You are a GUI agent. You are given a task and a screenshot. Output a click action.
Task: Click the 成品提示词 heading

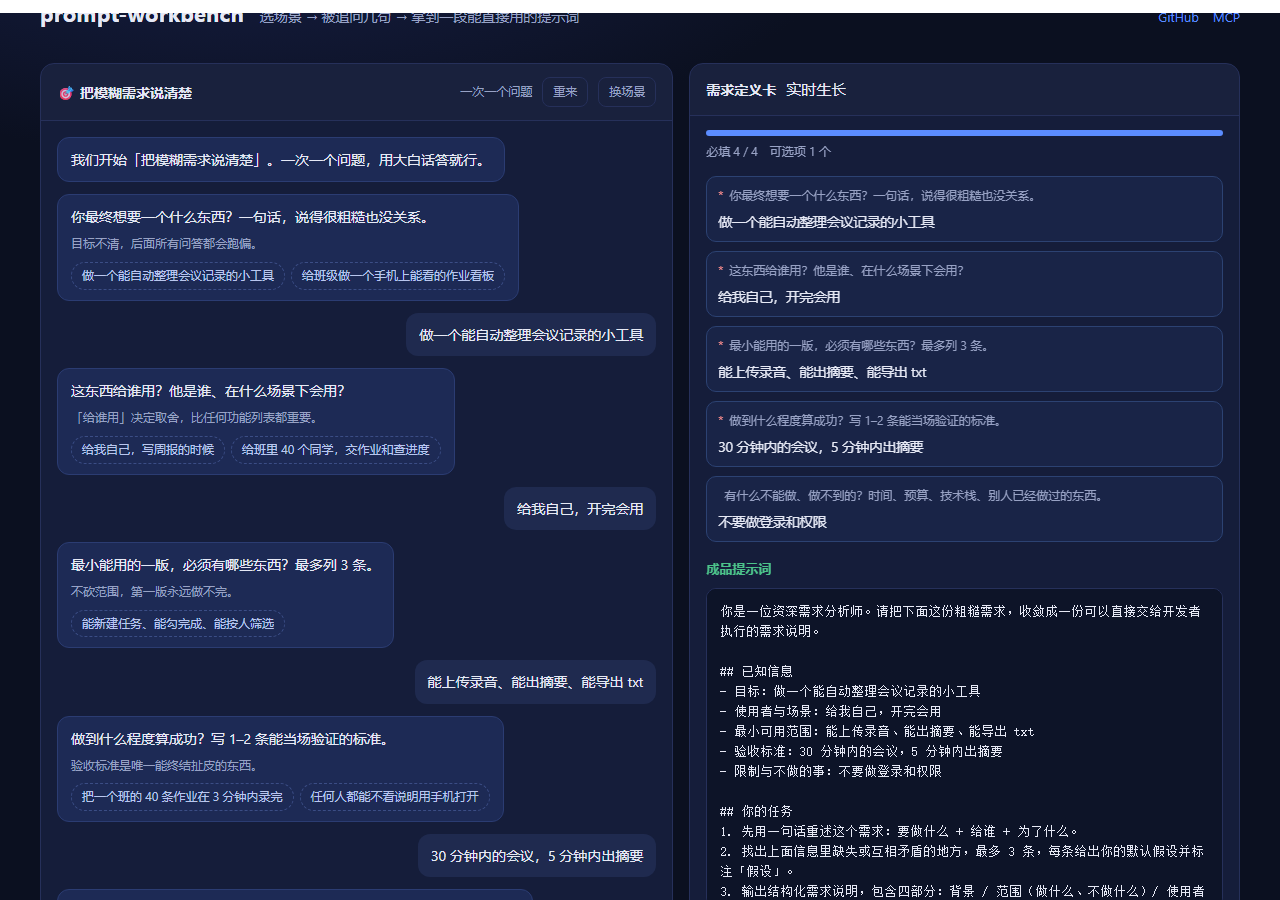click(x=738, y=569)
